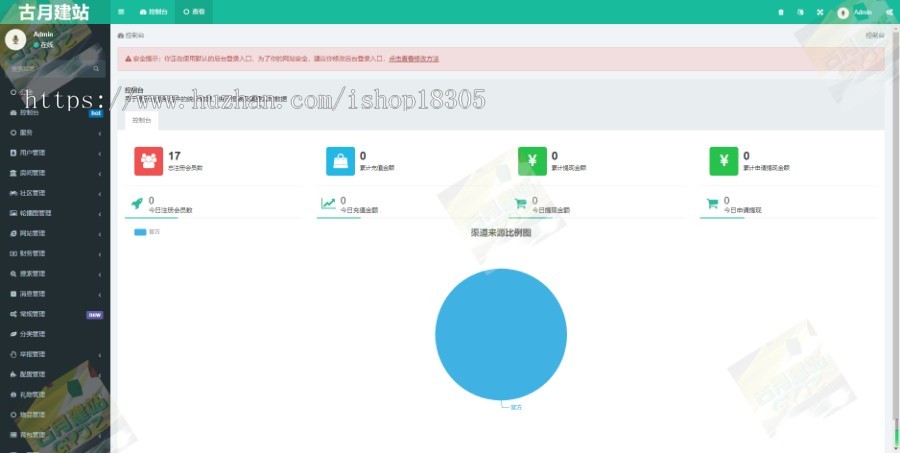This screenshot has height=453, width=900.
Task: Open the settings cogs icon at top right
Action: tap(889, 12)
